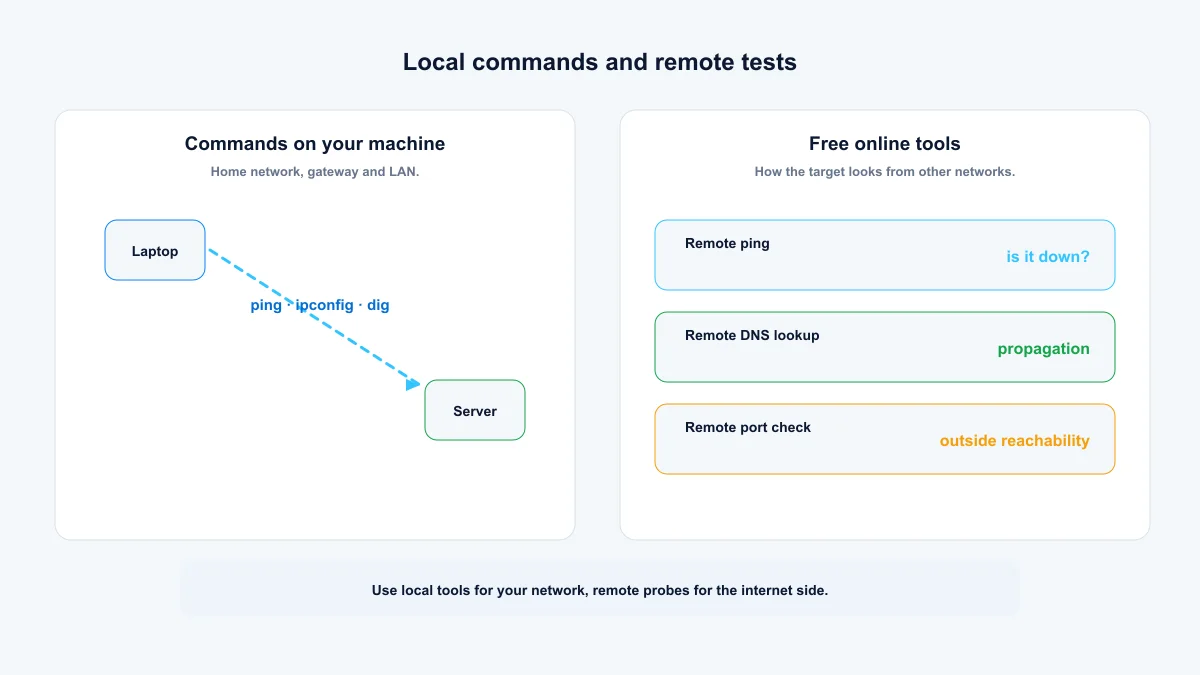Click the Laptop node box
1200x675 pixels.
point(155,250)
